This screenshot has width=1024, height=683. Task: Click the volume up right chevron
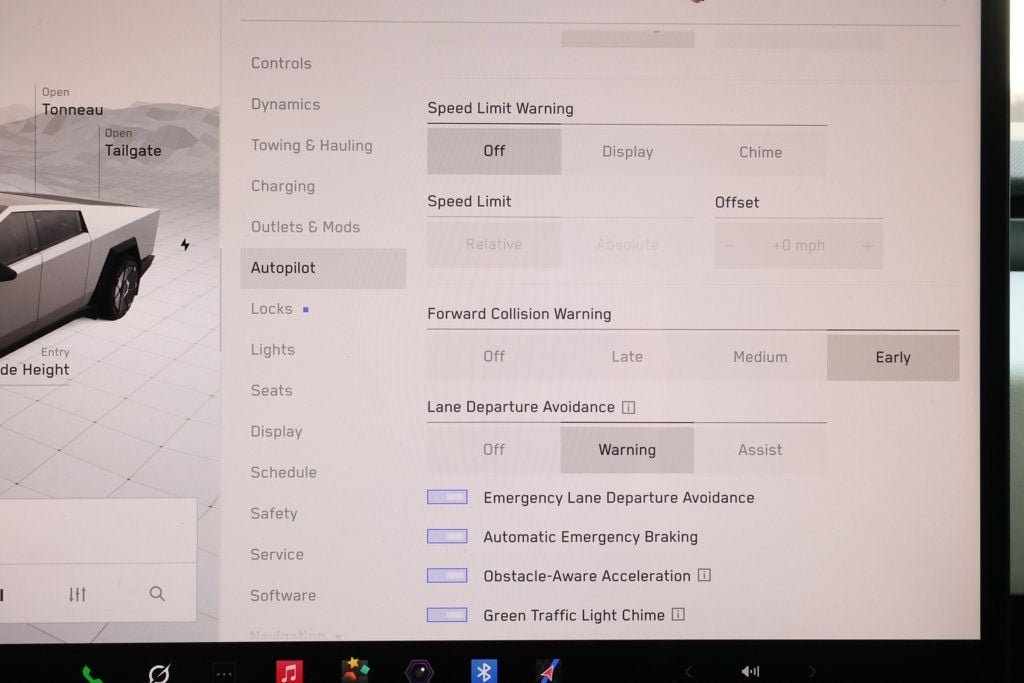[x=812, y=672]
